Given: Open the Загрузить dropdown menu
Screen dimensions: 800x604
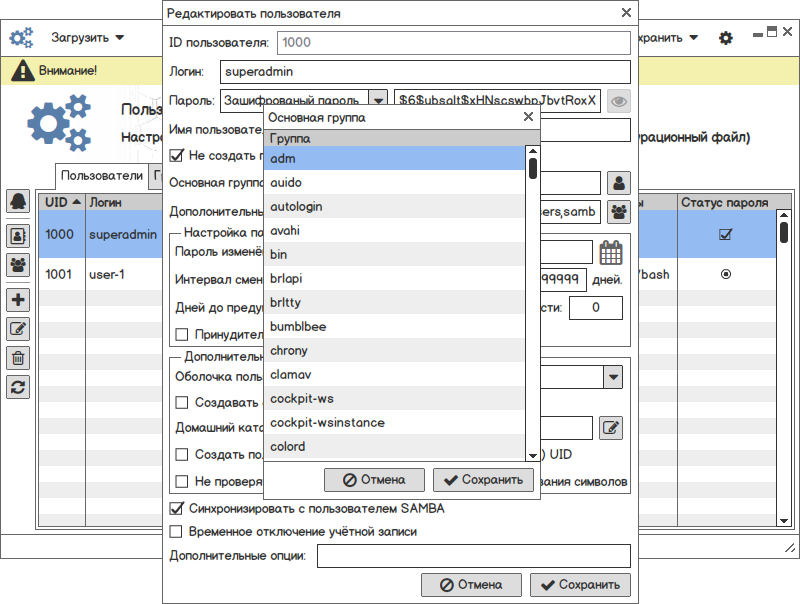Looking at the screenshot, I should (x=88, y=38).
